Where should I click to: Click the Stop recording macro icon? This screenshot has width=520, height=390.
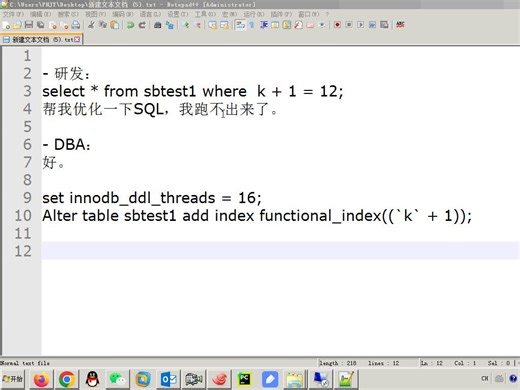pyautogui.click(x=349, y=25)
